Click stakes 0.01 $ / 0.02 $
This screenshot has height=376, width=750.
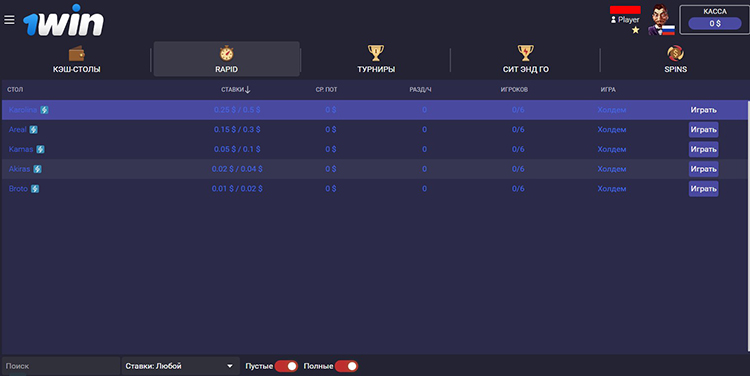[x=237, y=188]
